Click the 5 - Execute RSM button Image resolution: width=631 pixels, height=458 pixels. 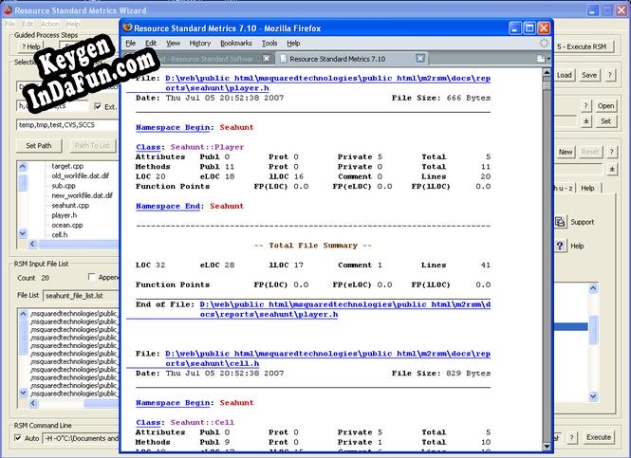point(584,47)
